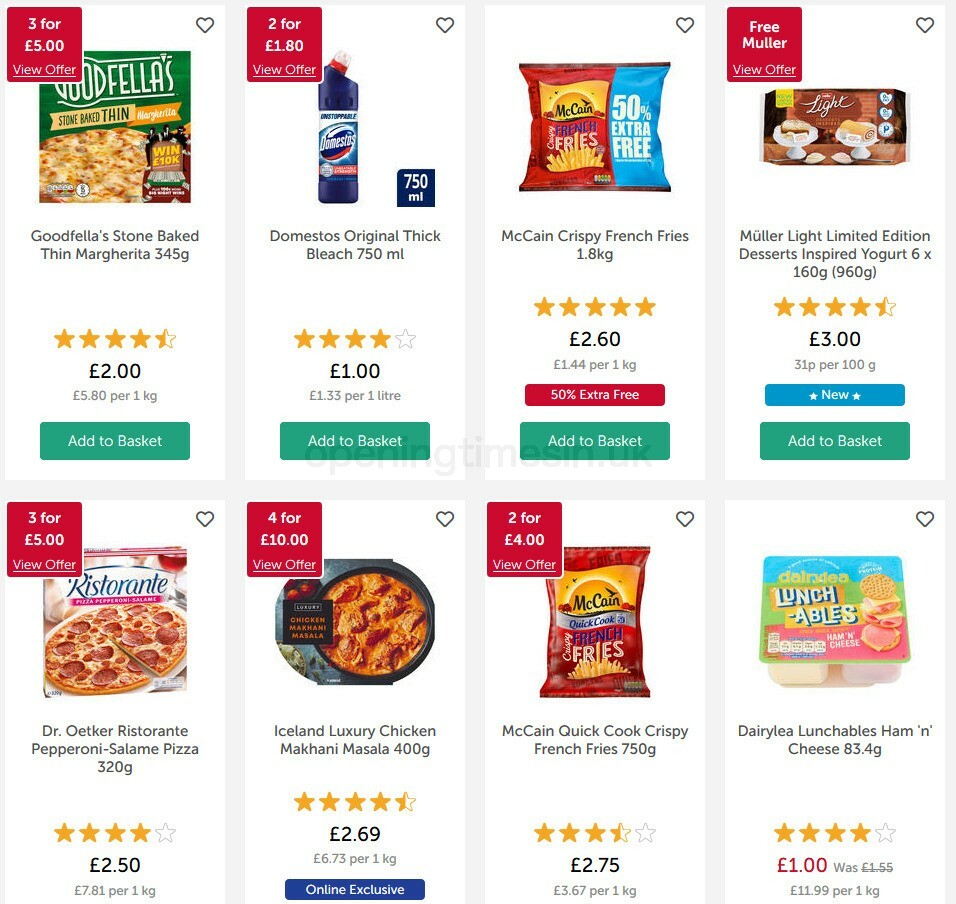Add Müller Light yogurt to basket
Viewport: 956px width, 904px height.
point(834,440)
